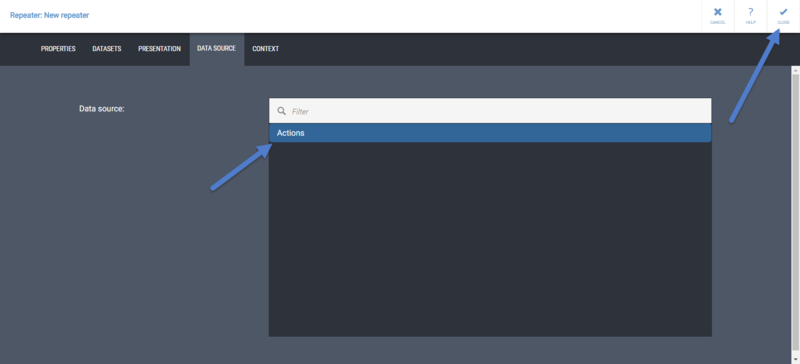The height and width of the screenshot is (364, 800).
Task: Confirm with the Close checkmark icon
Action: 783,12
